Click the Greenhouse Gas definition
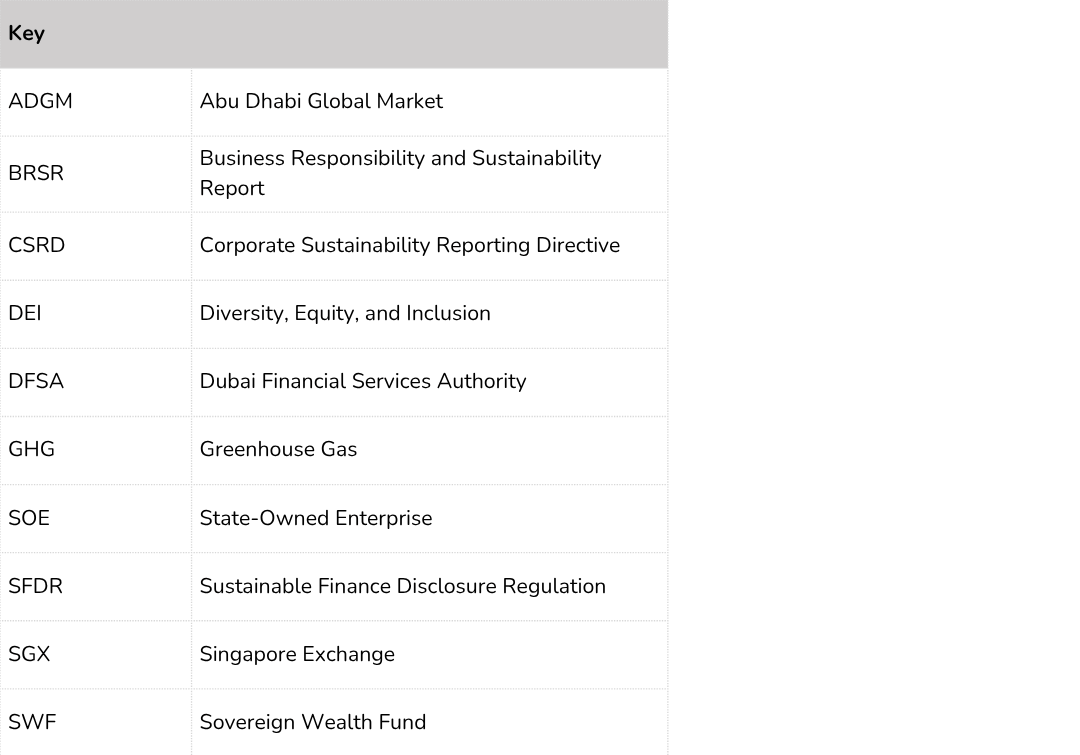Viewport: 1080px width, 755px height. [278, 449]
